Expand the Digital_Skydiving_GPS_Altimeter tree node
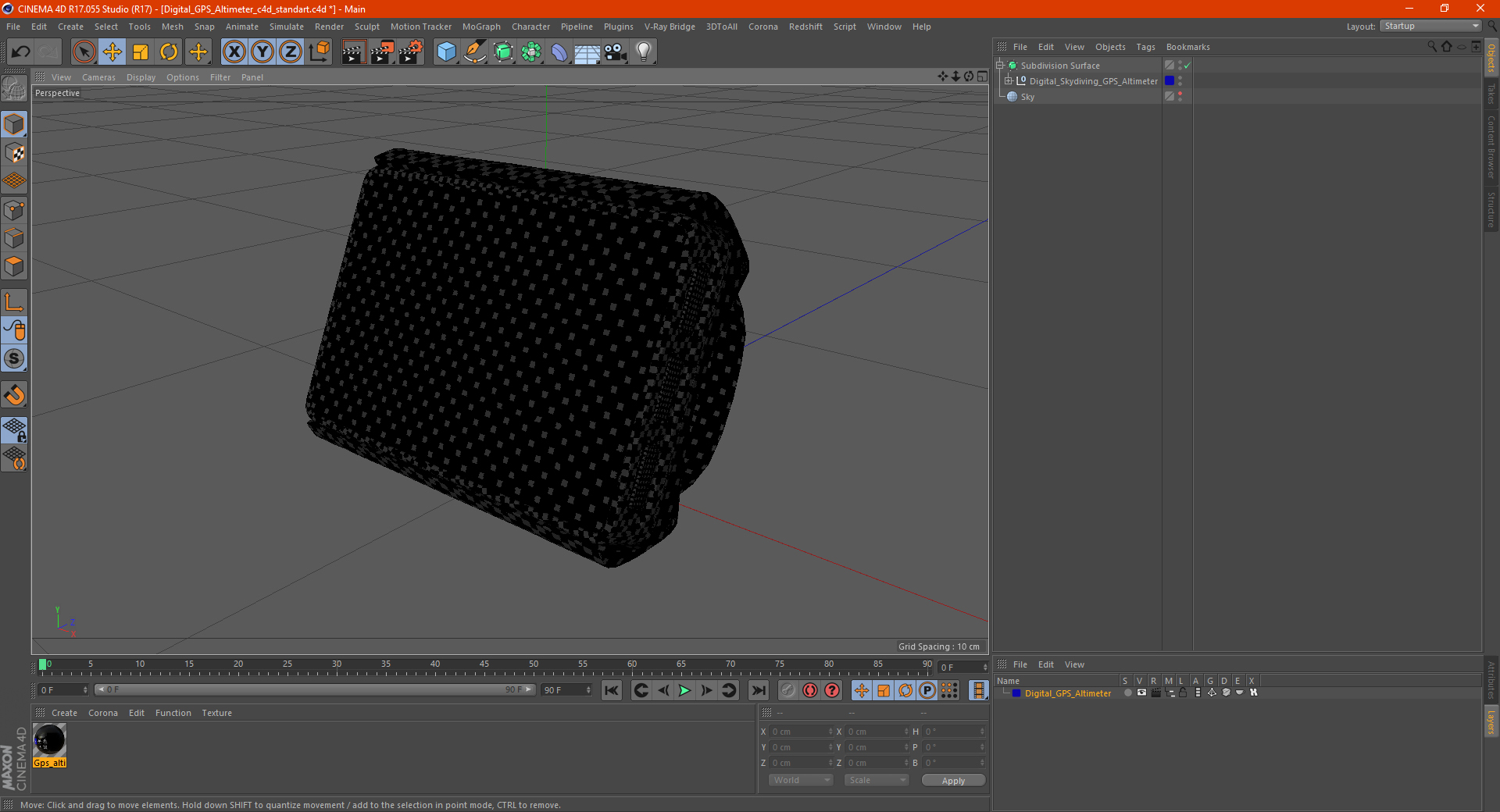Image resolution: width=1500 pixels, height=812 pixels. click(1009, 80)
